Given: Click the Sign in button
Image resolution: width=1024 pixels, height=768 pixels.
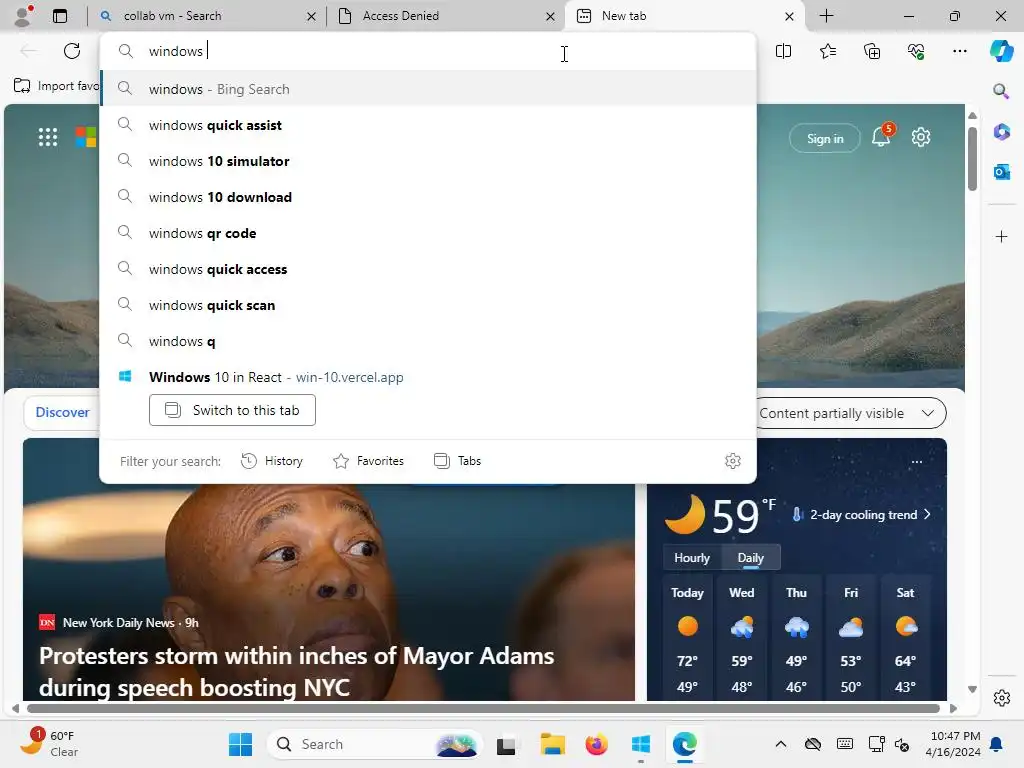Looking at the screenshot, I should 825,138.
